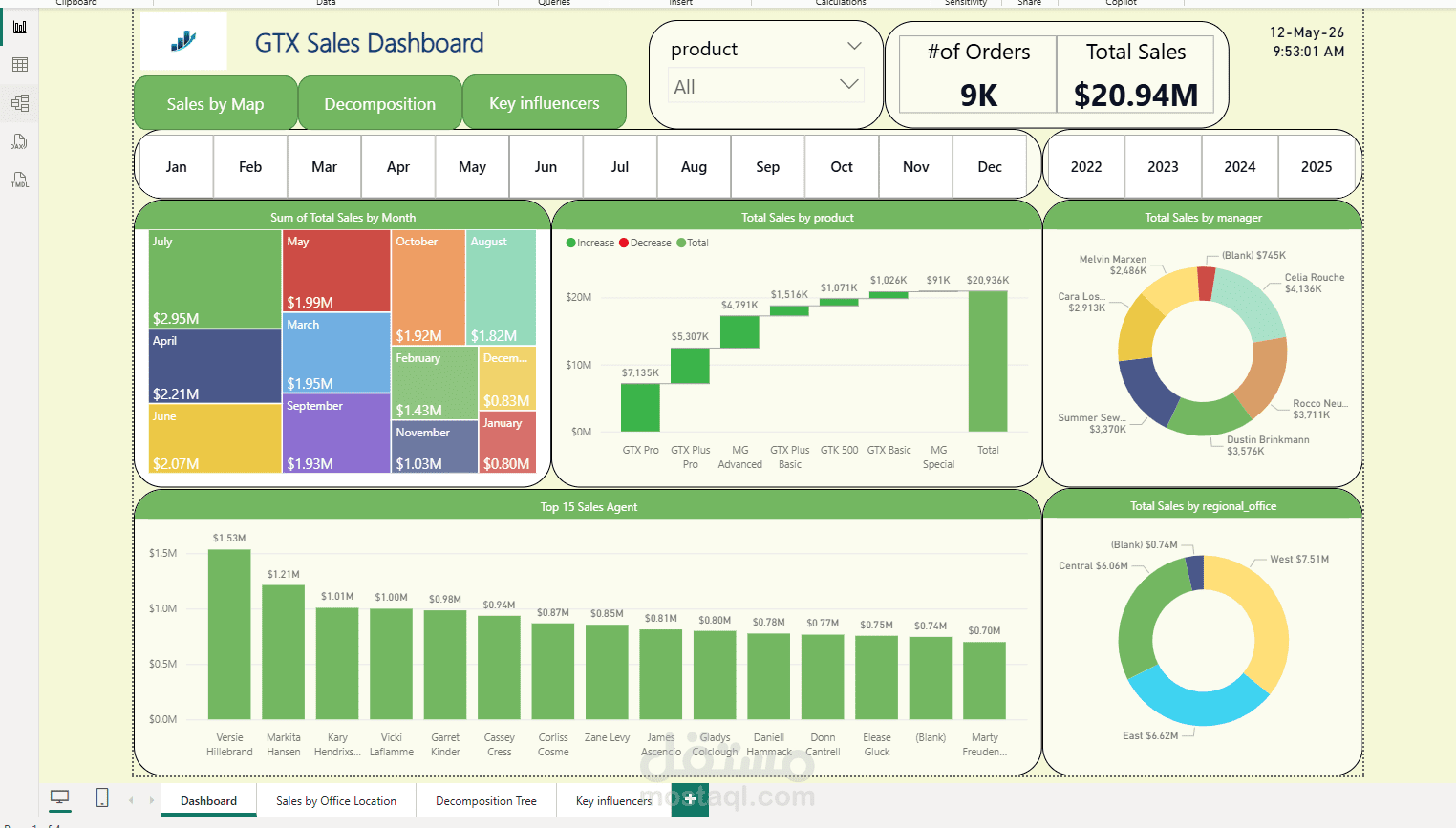
Task: Click 'GTX Sales Dashboard' title text
Action: pyautogui.click(x=370, y=43)
